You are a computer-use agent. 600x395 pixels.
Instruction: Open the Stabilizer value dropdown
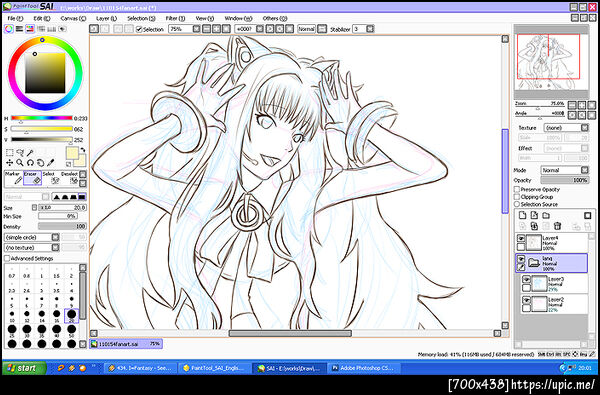[x=370, y=29]
